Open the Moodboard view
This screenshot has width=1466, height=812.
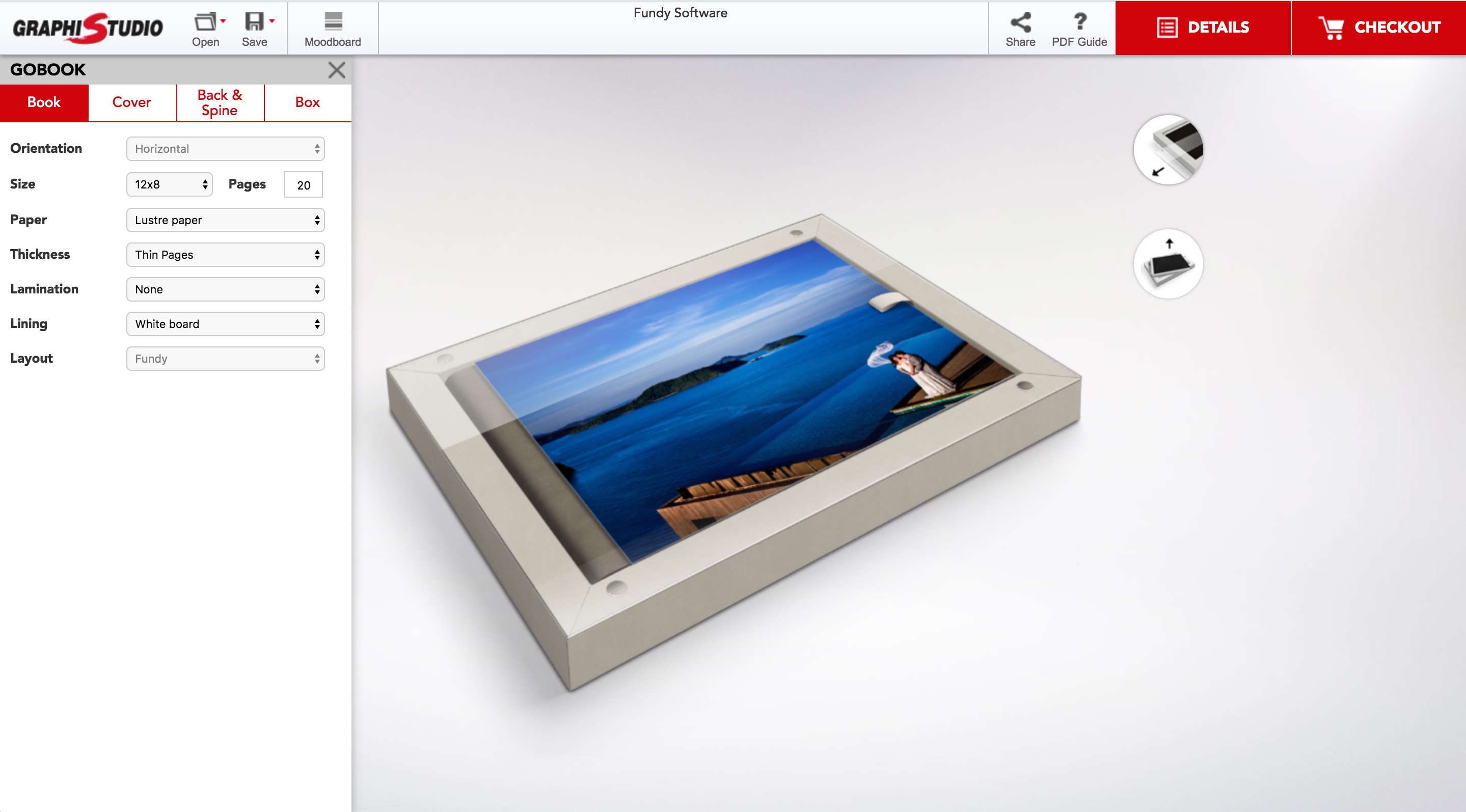point(332,30)
